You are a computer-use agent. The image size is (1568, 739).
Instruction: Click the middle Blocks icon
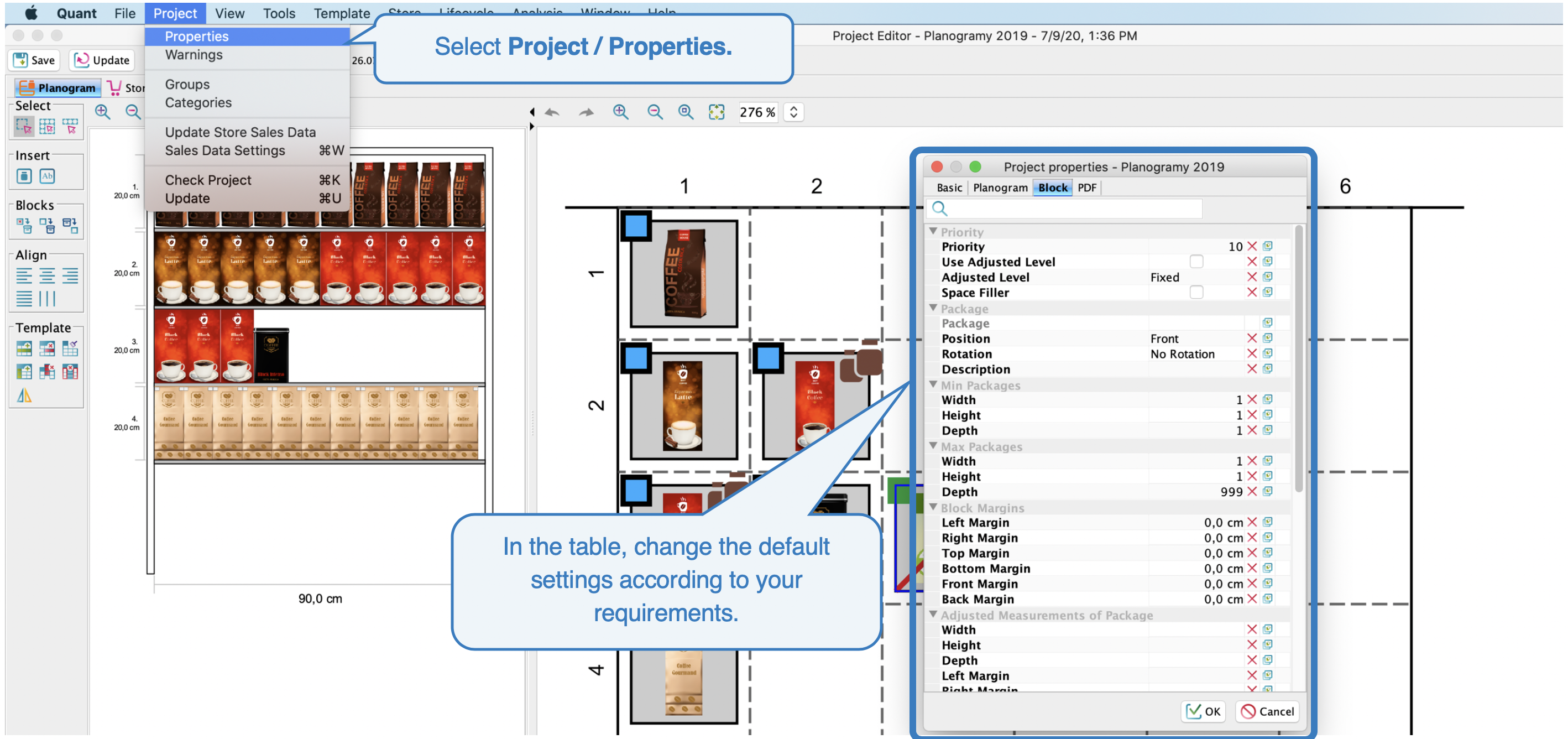[47, 226]
